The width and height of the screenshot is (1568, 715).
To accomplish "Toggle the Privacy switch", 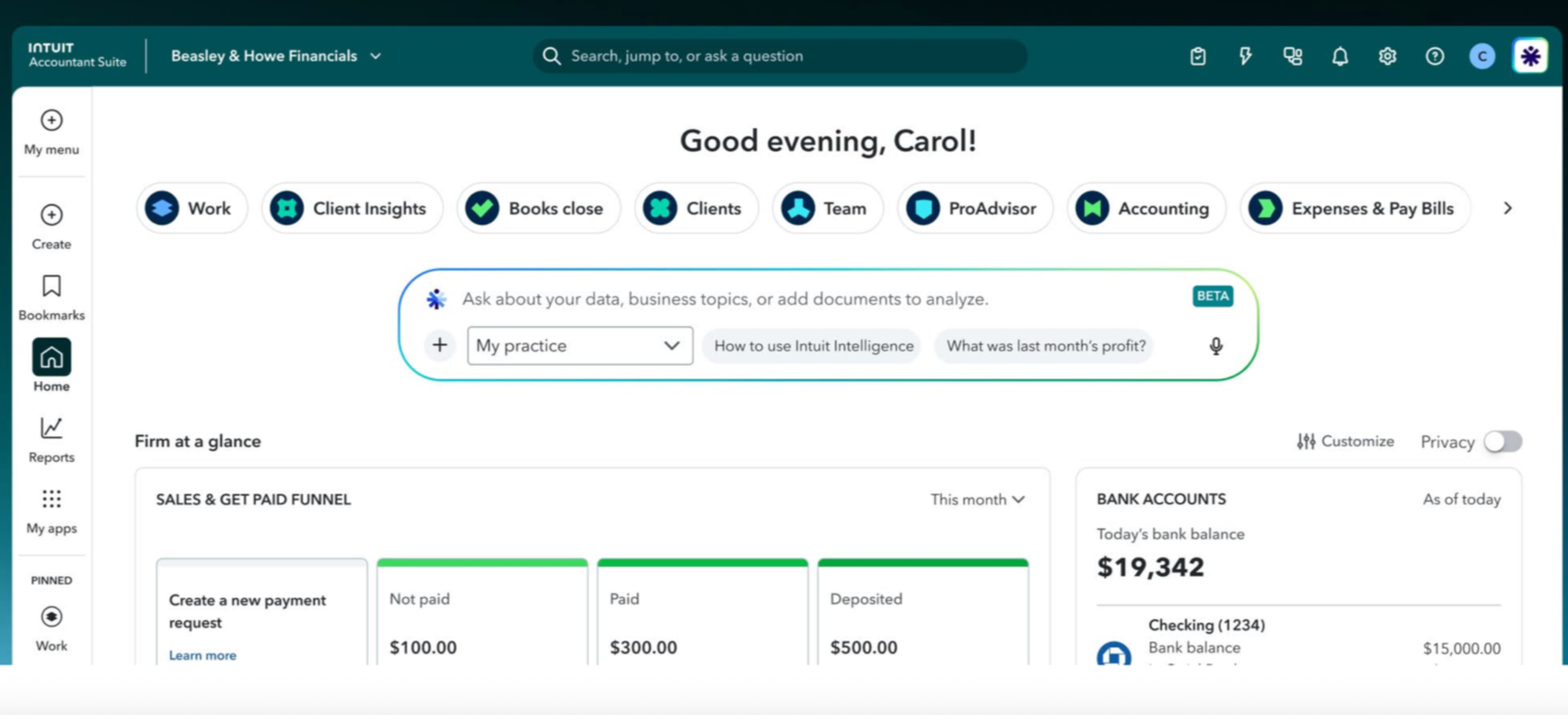I will click(x=1503, y=442).
